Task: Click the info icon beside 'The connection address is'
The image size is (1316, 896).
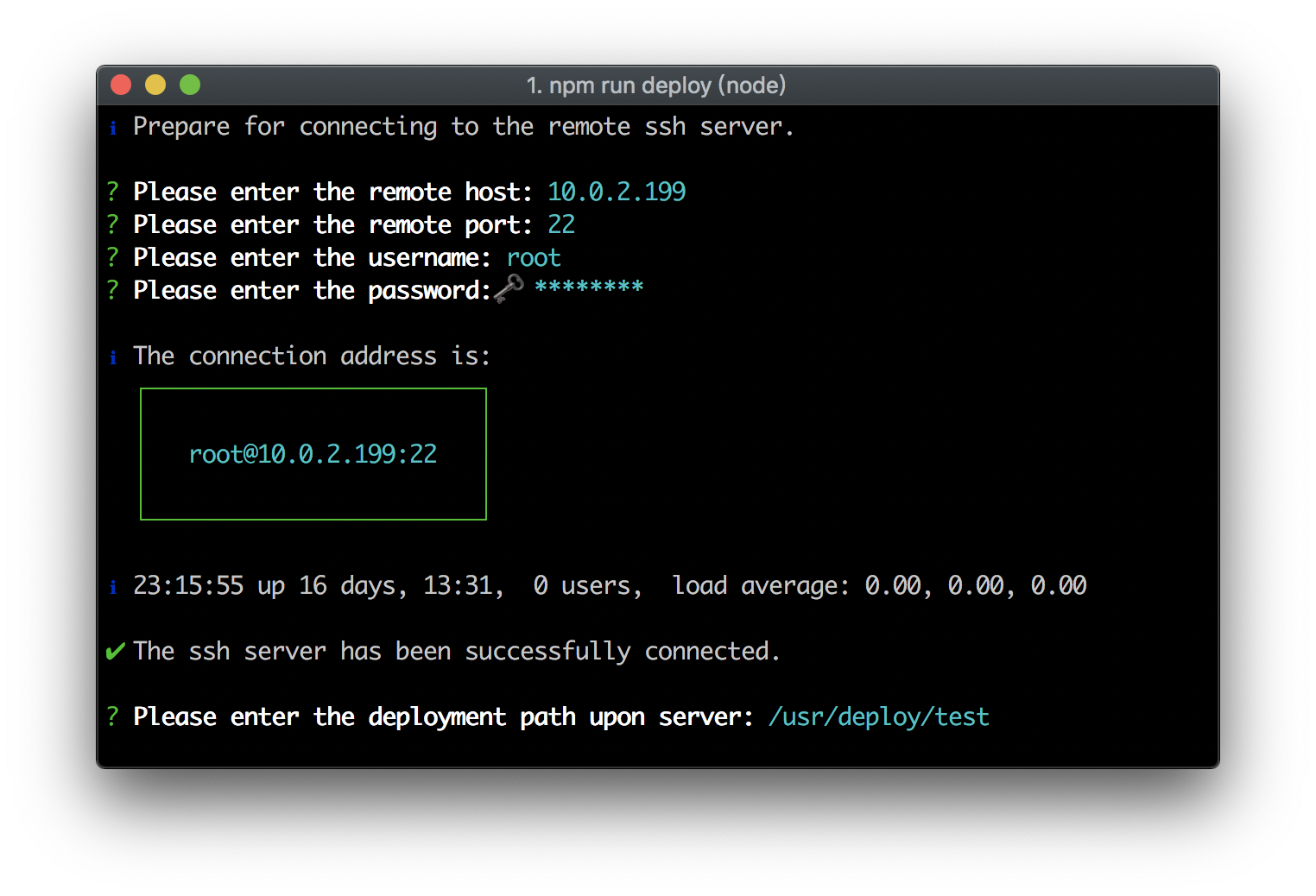Action: pos(113,357)
